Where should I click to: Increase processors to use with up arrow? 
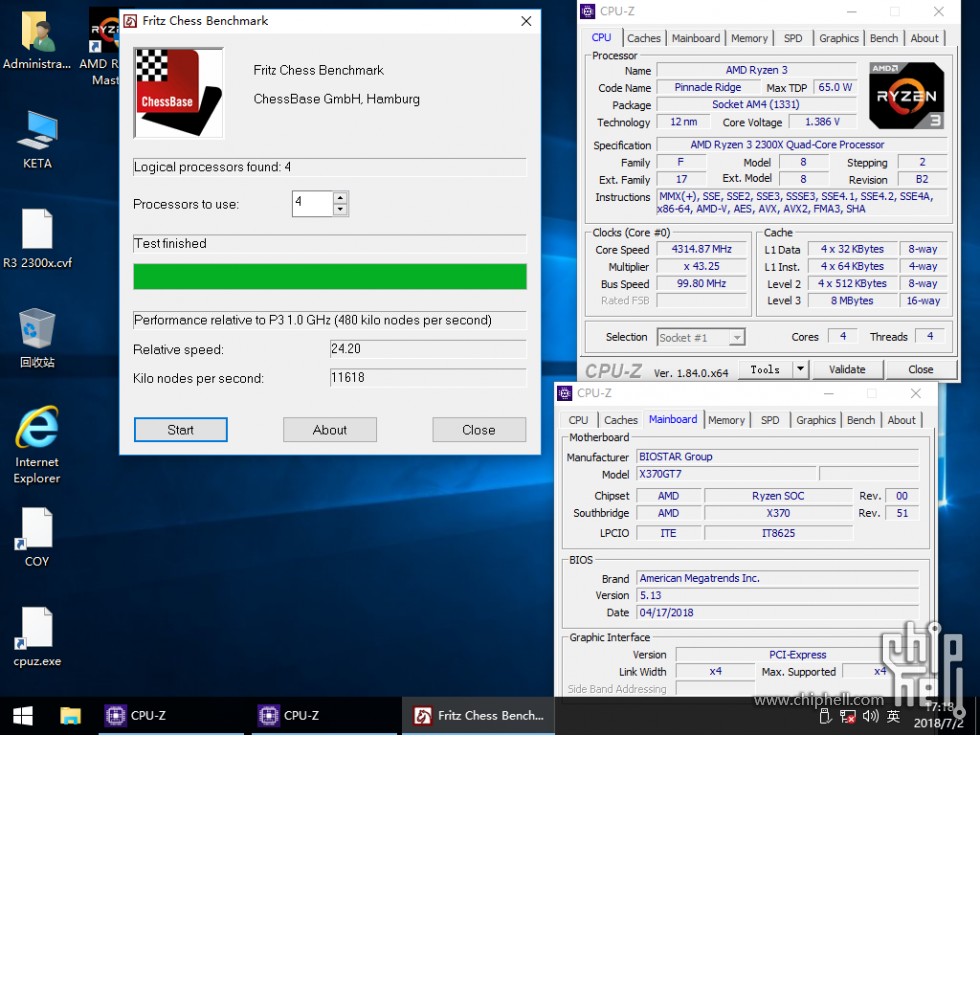tap(340, 198)
